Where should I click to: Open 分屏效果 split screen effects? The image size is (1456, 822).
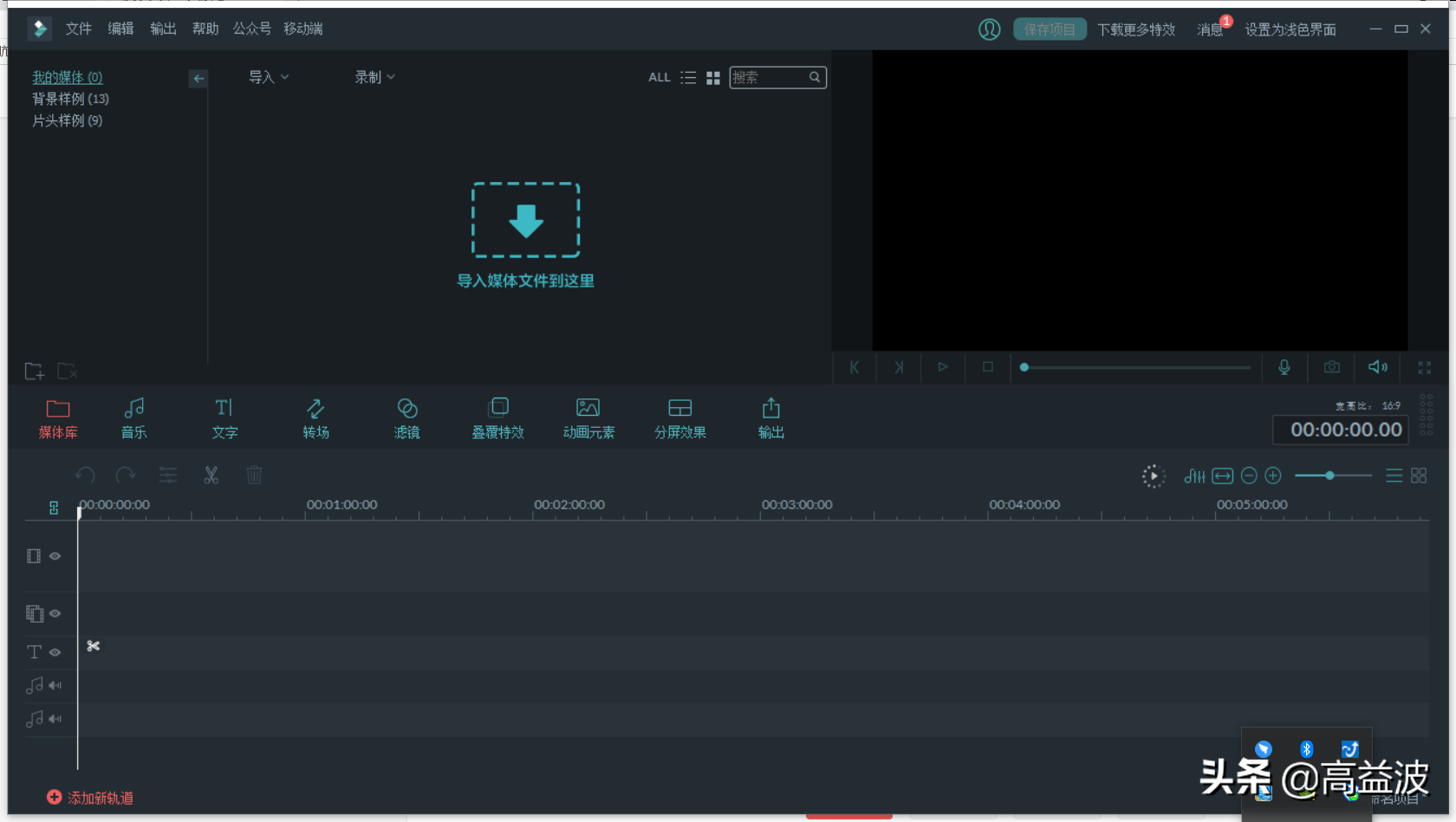point(679,417)
